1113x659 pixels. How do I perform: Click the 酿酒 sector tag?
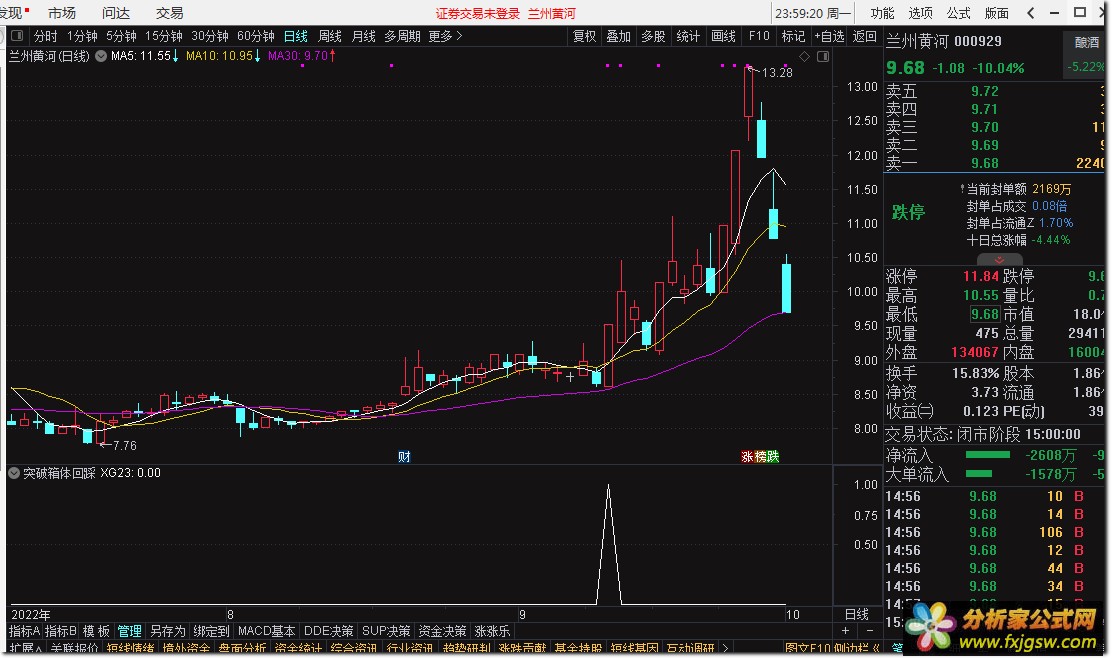click(1086, 43)
